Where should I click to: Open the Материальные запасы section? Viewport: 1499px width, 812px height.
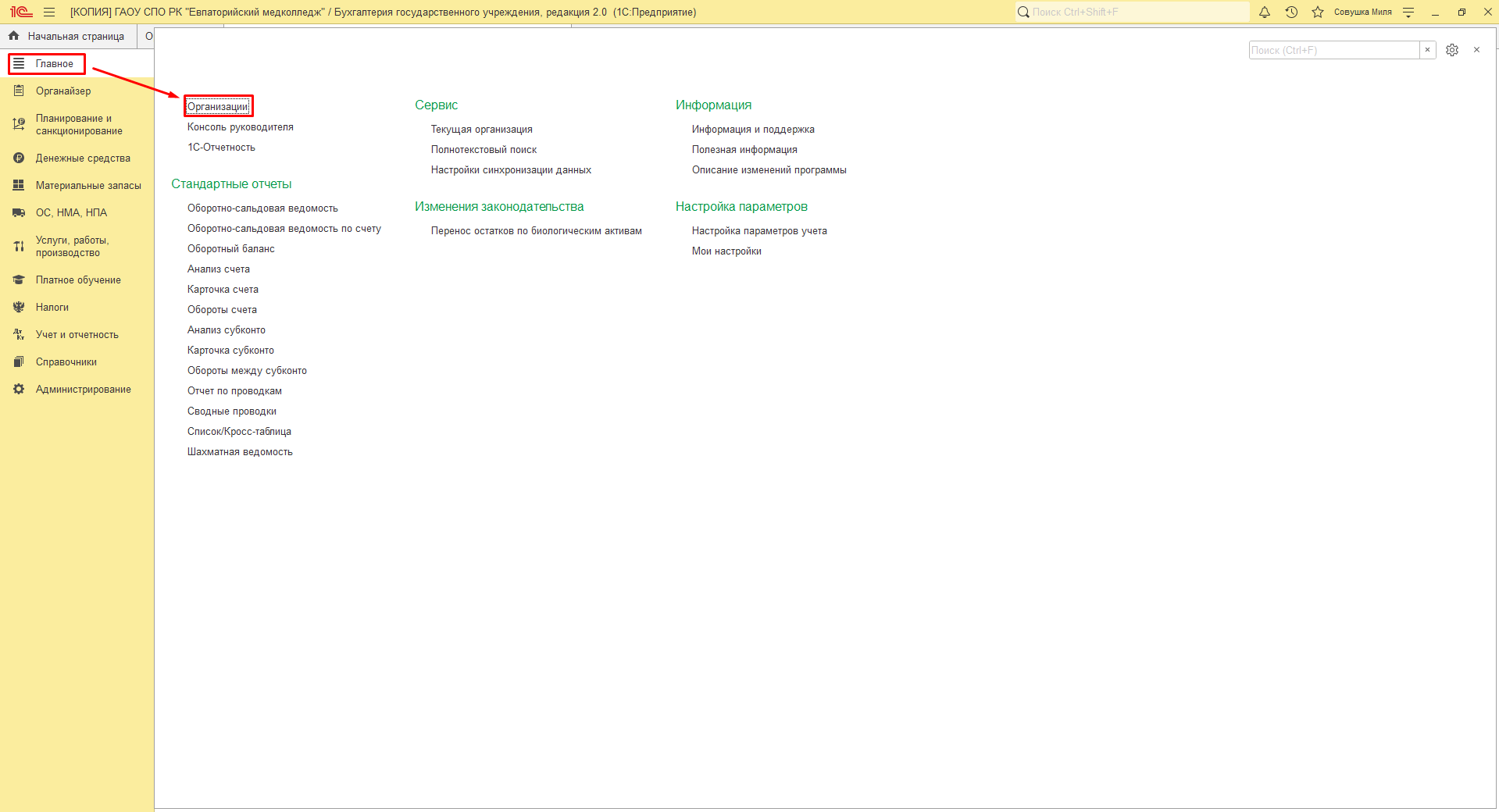tap(88, 186)
